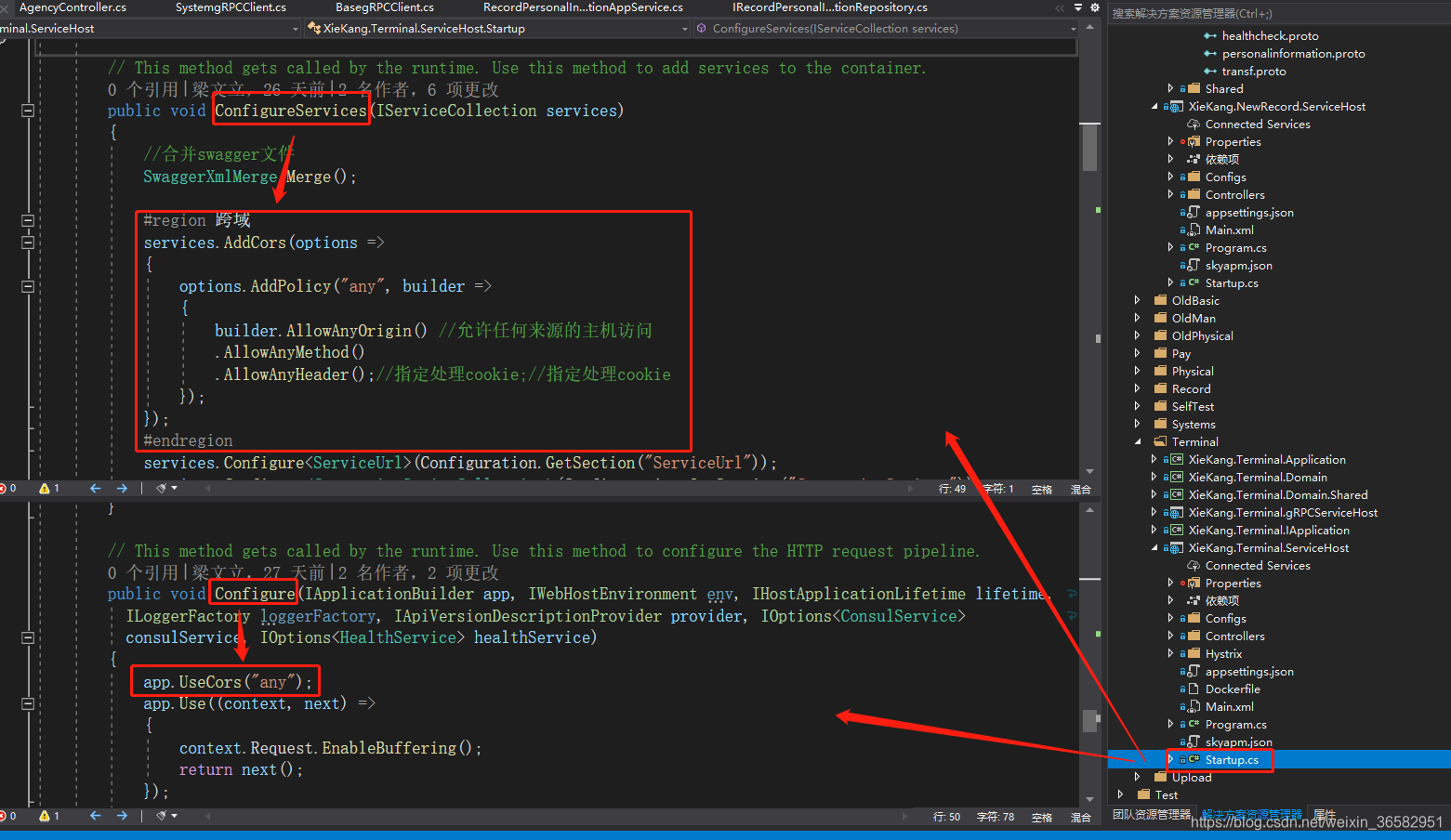Image resolution: width=1451 pixels, height=840 pixels.
Task: Open Dockerfile under Terminal.ServiceHost
Action: click(x=1233, y=689)
